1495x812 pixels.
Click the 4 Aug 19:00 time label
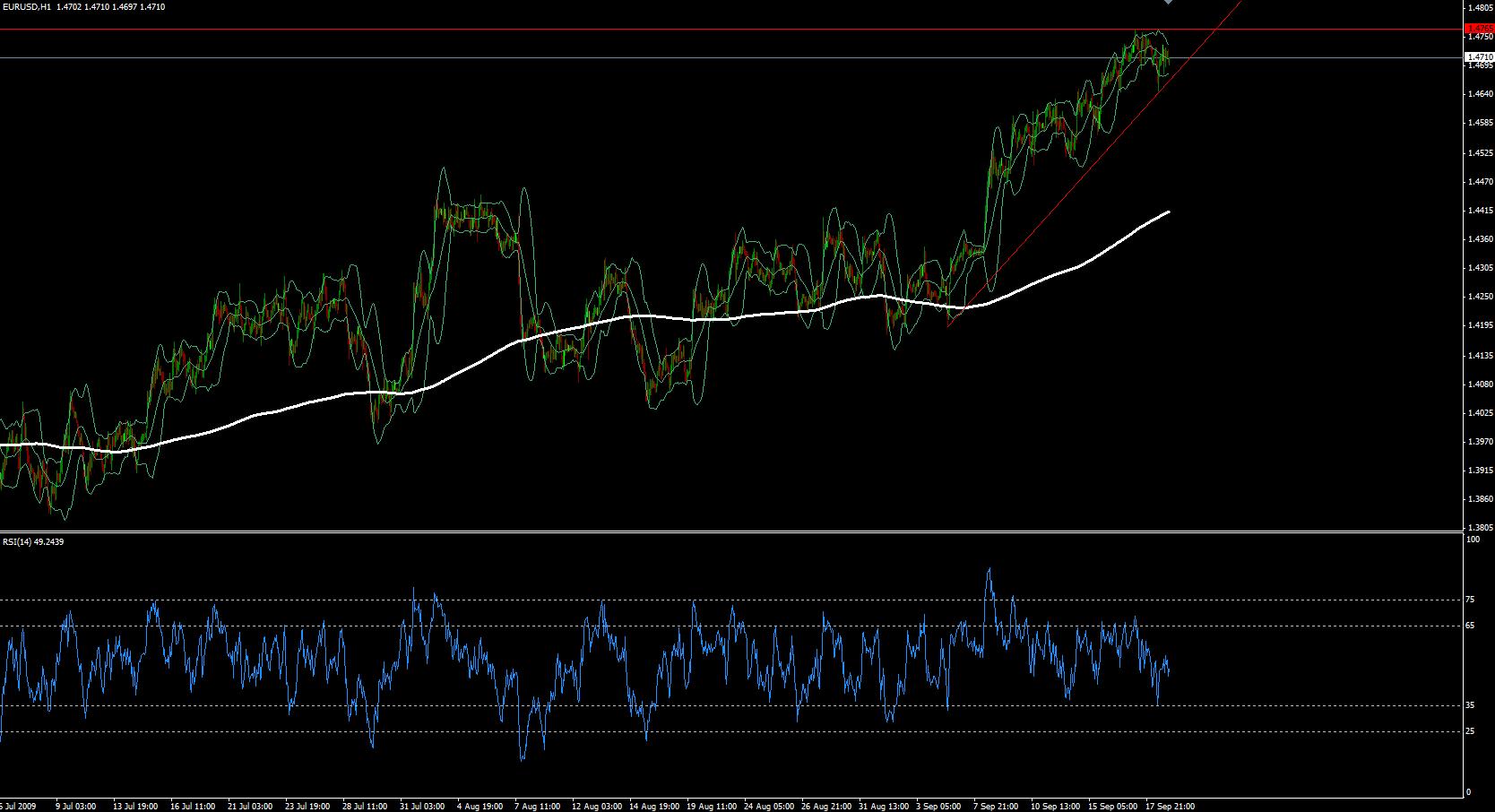pos(479,806)
